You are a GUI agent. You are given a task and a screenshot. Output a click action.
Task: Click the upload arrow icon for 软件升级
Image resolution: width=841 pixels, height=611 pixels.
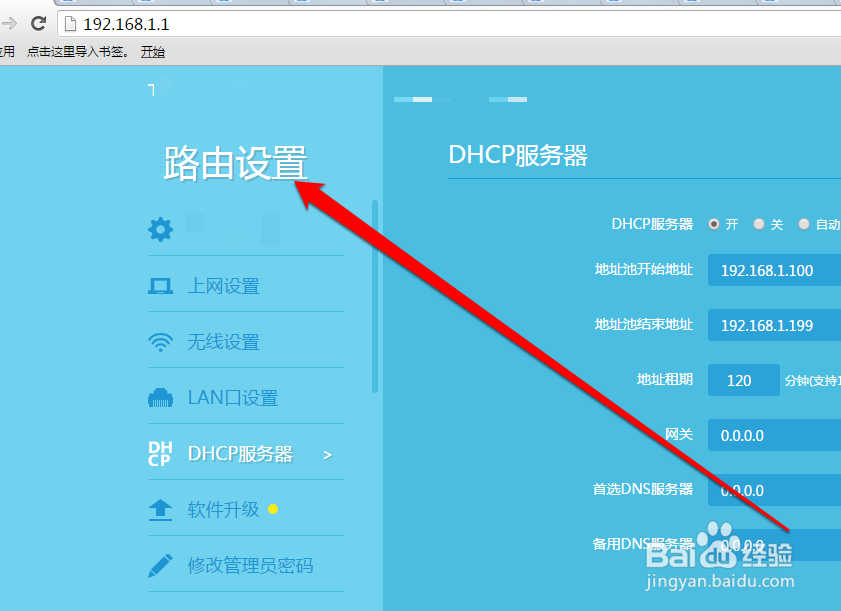[160, 510]
